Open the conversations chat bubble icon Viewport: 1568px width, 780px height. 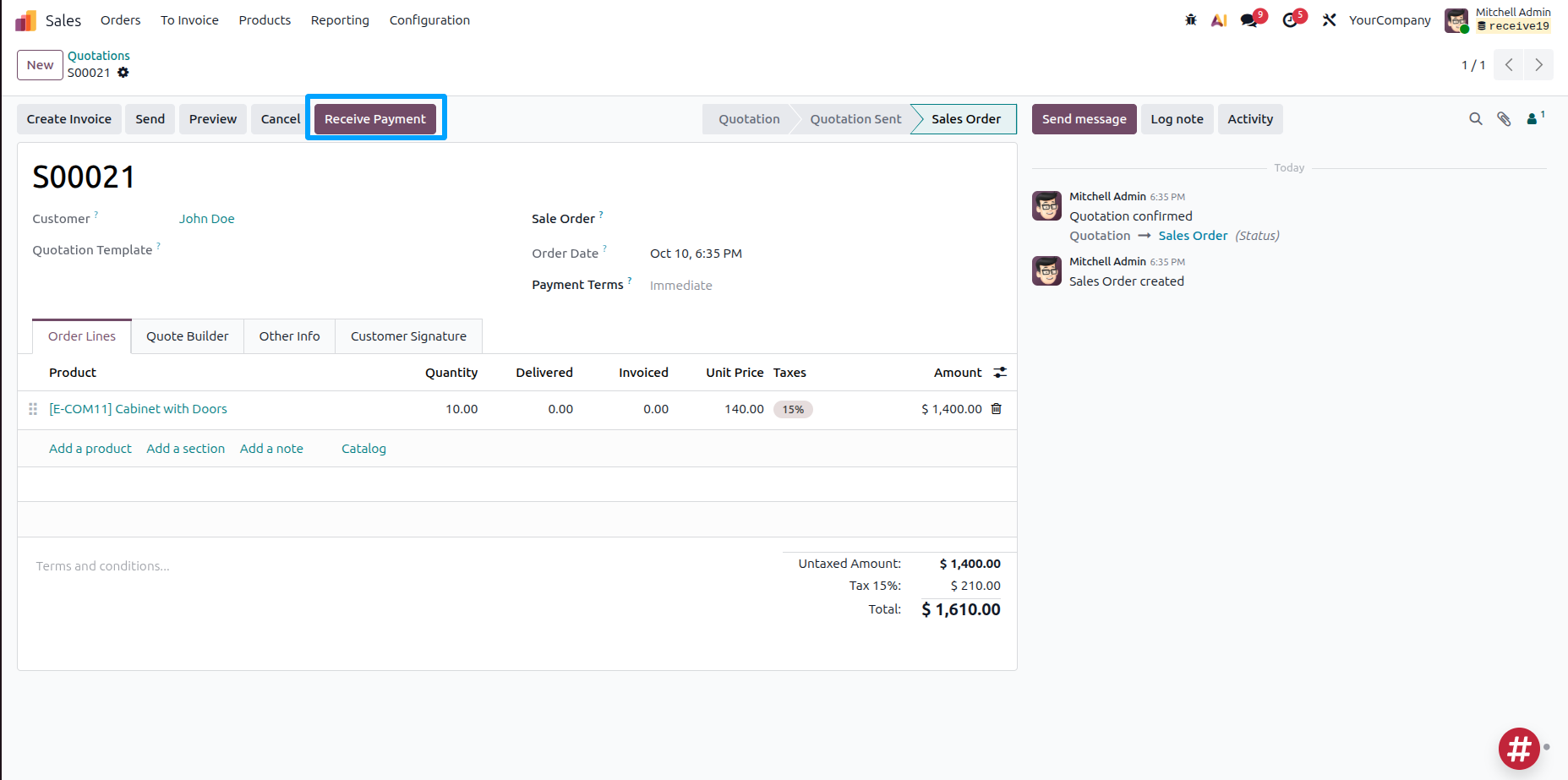click(1249, 20)
